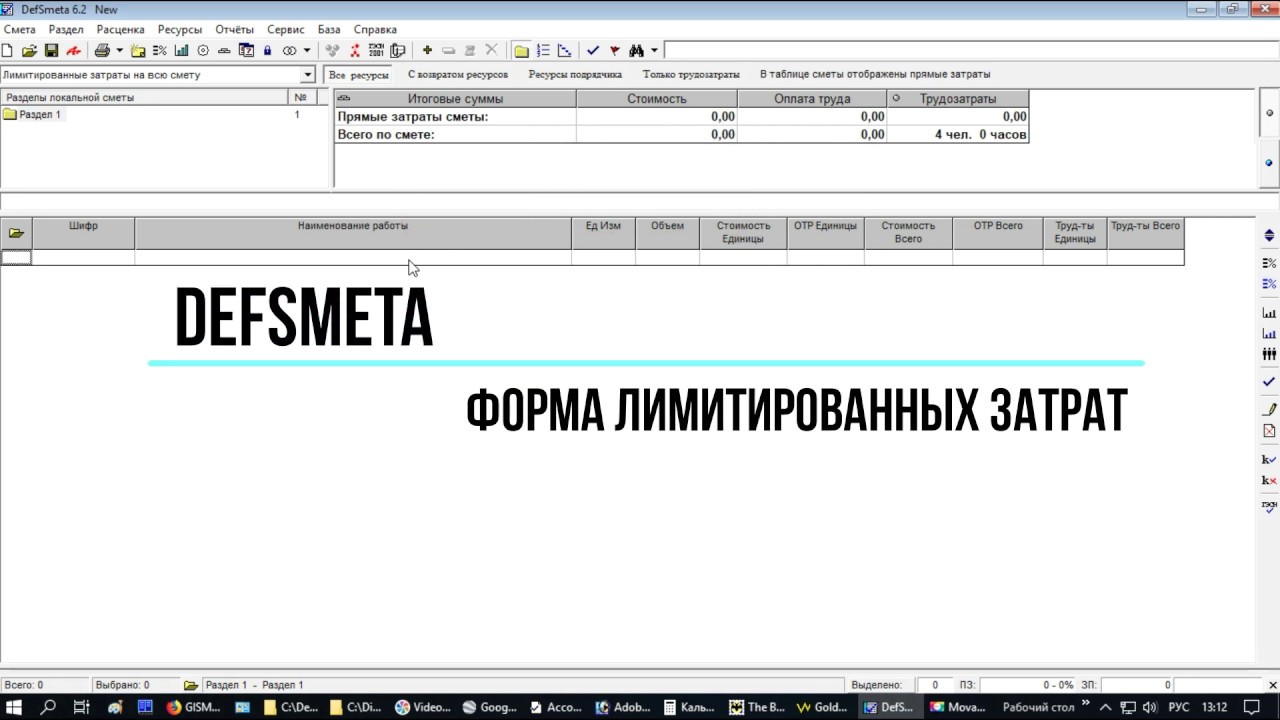Open the Раздел menu
1280x720 pixels.
(66, 30)
